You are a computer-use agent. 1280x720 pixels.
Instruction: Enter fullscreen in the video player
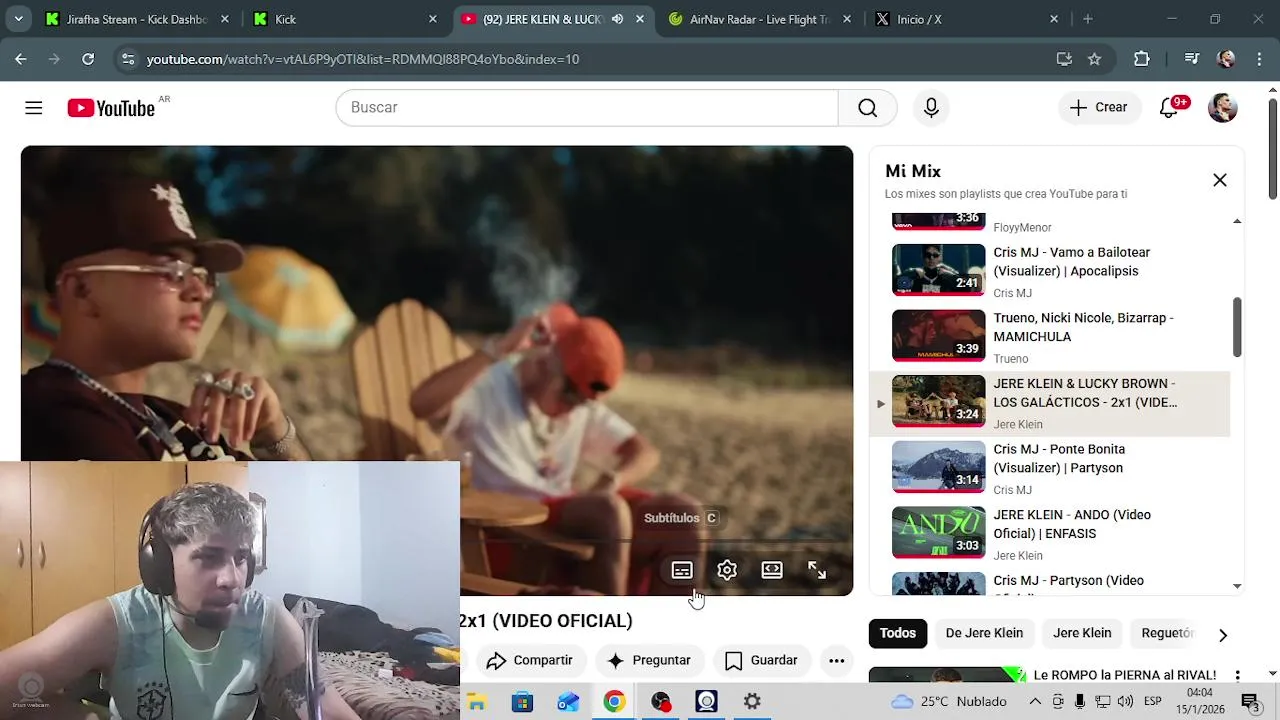click(x=817, y=570)
